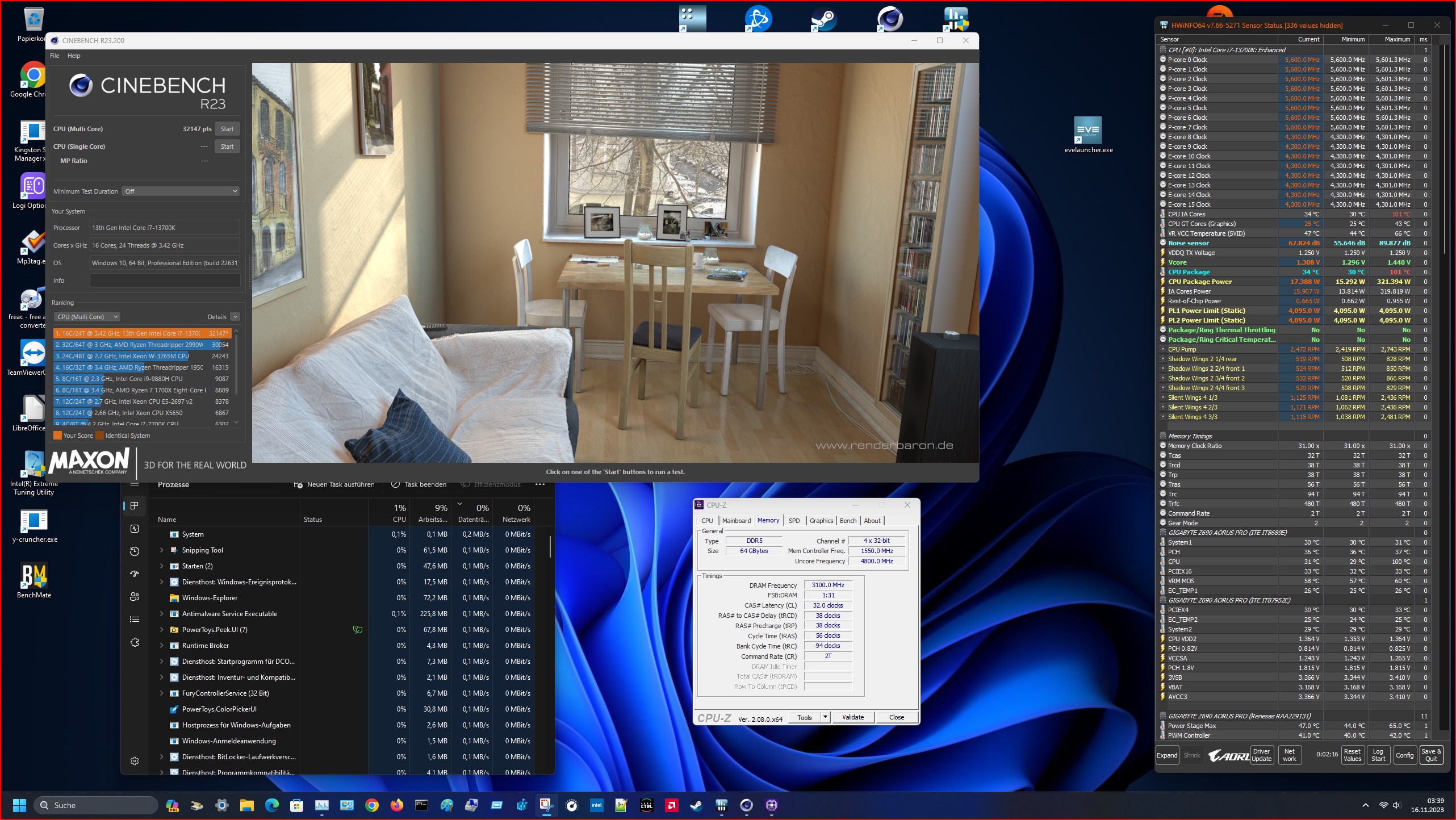Open App history page in Task Manager
Image resolution: width=1456 pixels, height=820 pixels.
click(135, 551)
